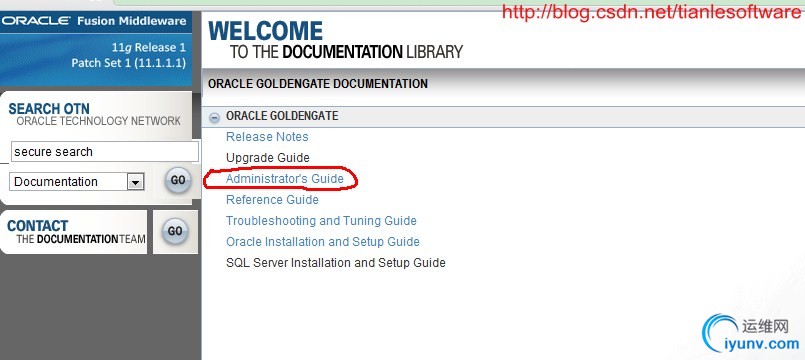Click the Welcome to the Documentation Library banner
805x360 pixels.
point(335,40)
